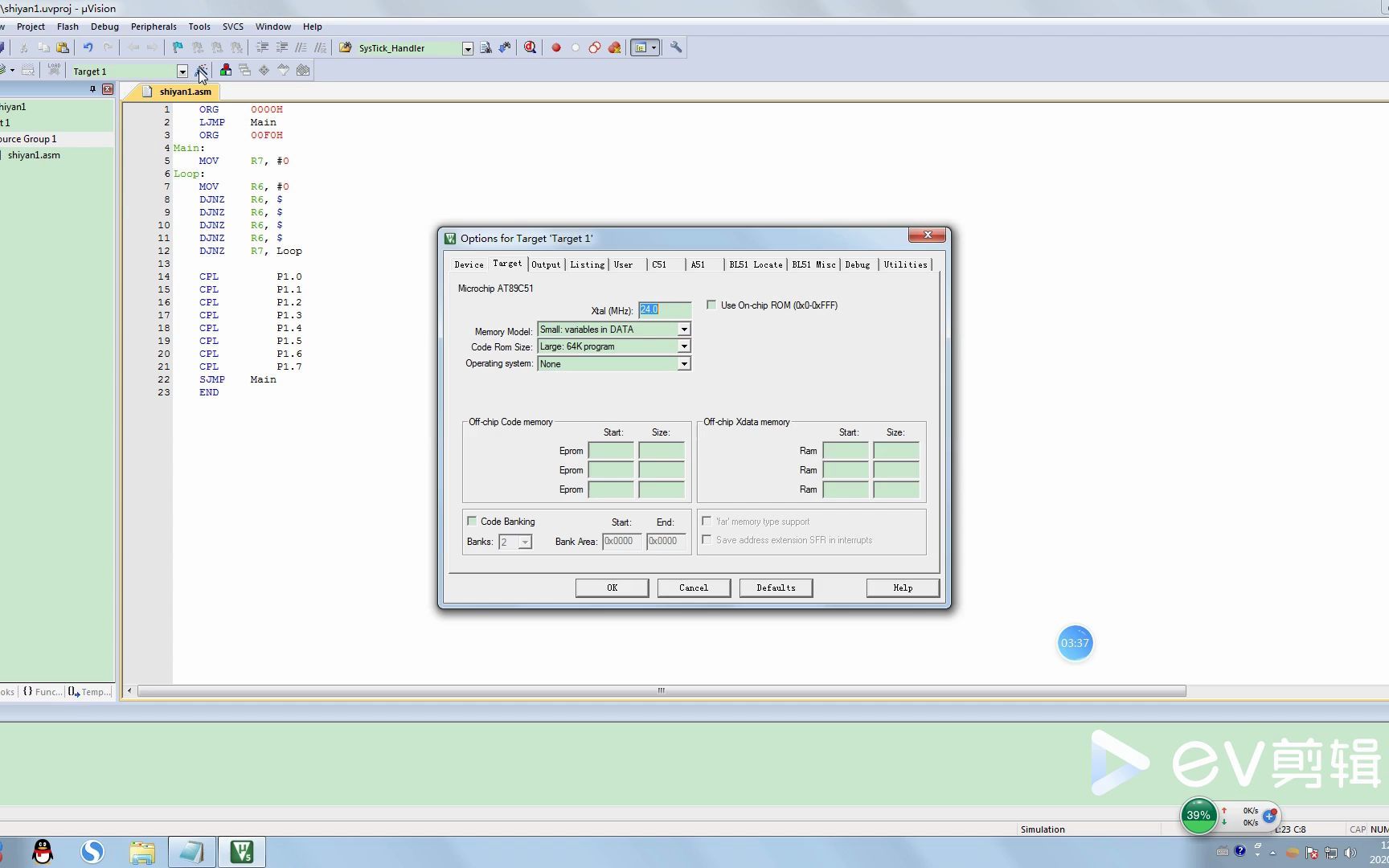Switch to Utilities tab

[x=905, y=264]
